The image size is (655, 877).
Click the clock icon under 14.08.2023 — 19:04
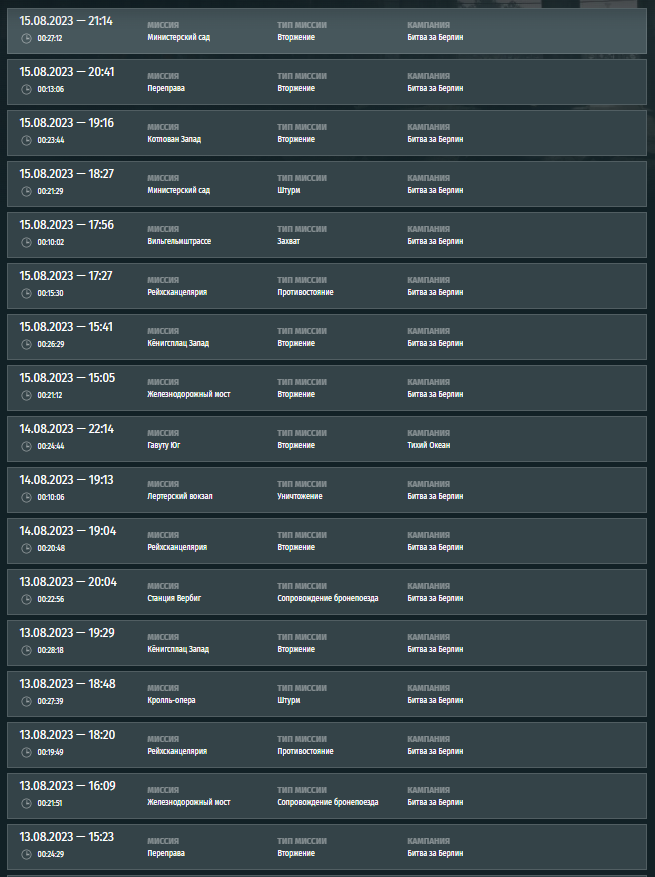(x=26, y=548)
